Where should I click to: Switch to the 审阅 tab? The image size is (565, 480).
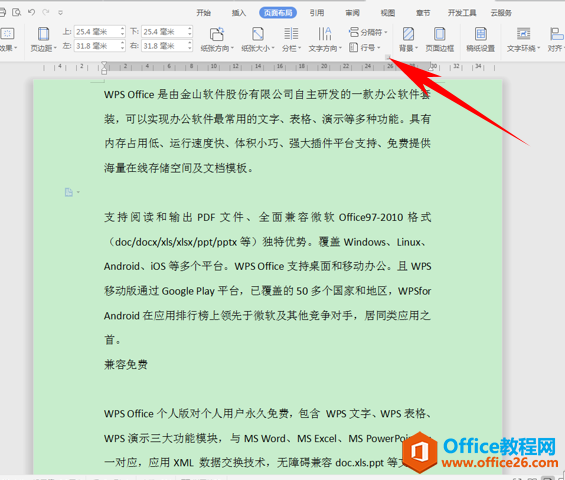point(352,13)
